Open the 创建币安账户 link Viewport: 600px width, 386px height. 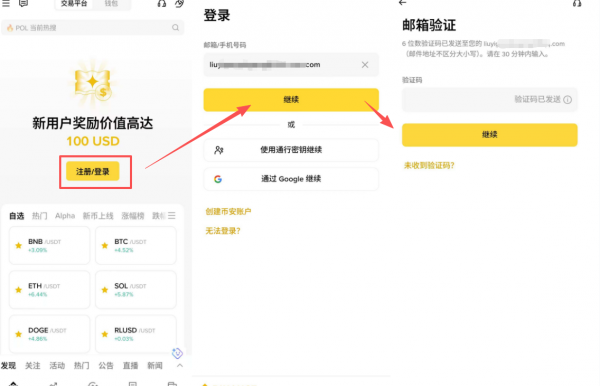(228, 212)
